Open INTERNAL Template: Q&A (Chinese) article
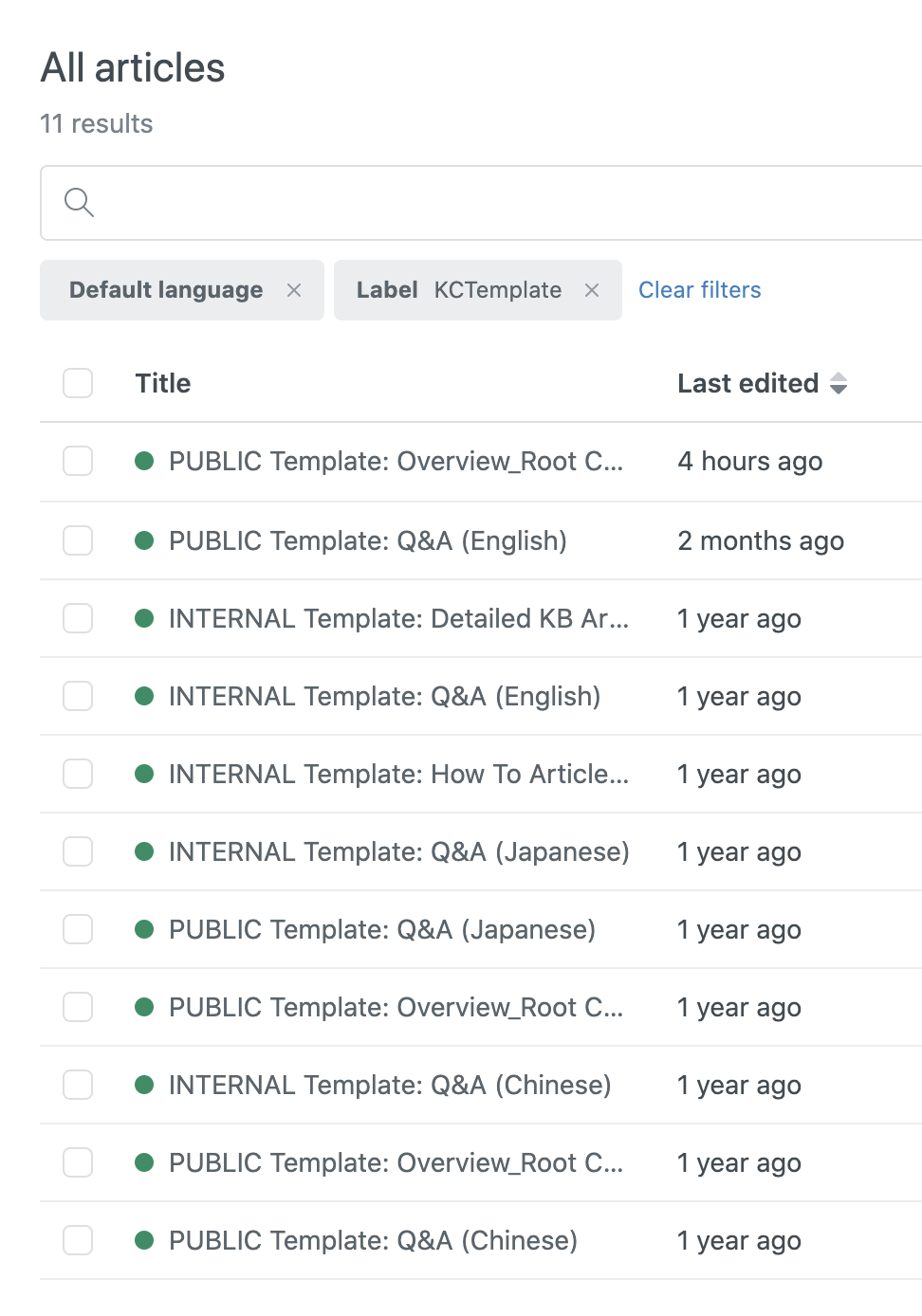922x1316 pixels. [x=389, y=1085]
